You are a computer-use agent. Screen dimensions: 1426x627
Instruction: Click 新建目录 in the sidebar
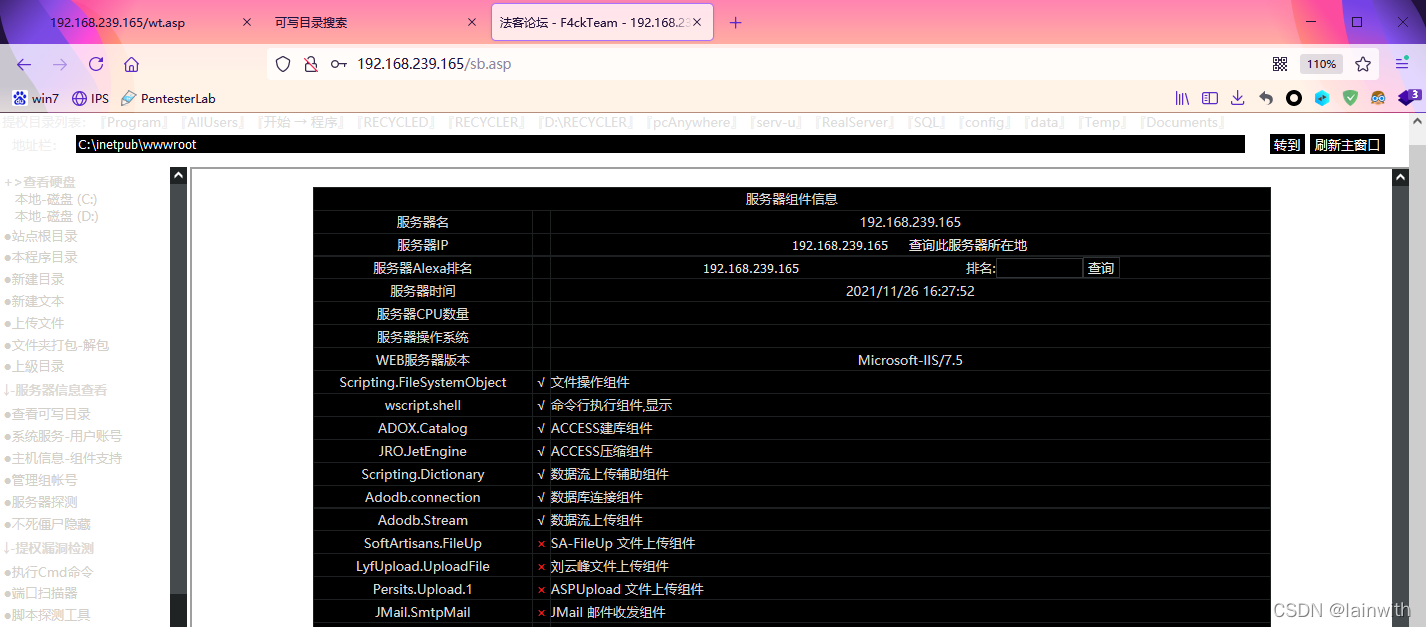pos(34,279)
